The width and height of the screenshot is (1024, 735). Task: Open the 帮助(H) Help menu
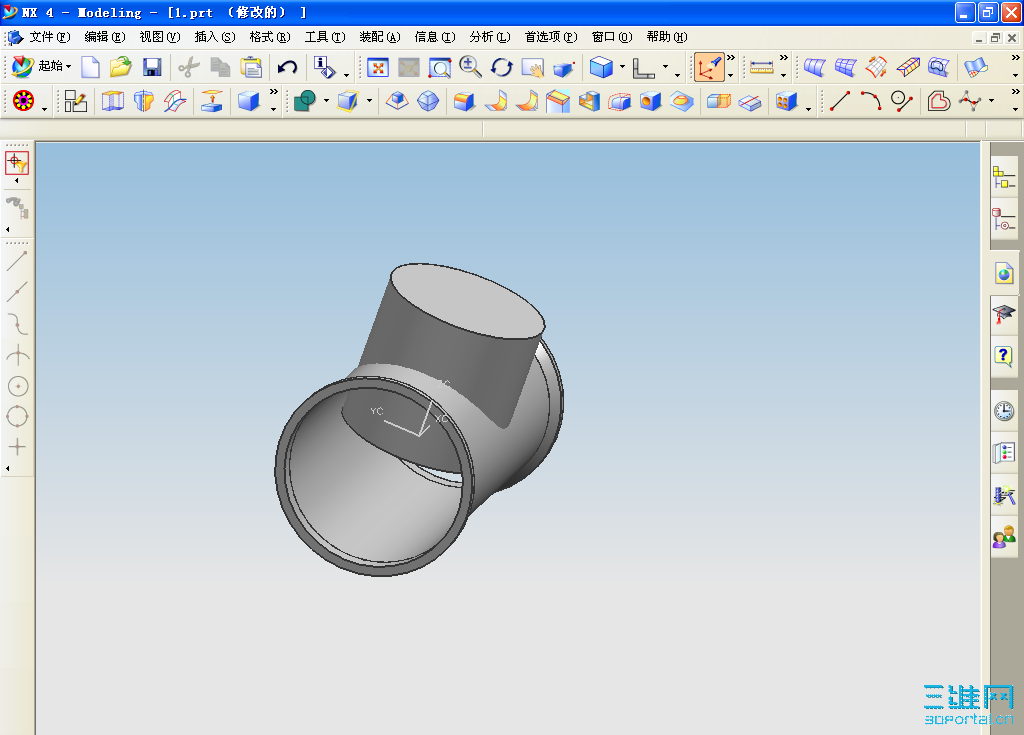coord(667,37)
